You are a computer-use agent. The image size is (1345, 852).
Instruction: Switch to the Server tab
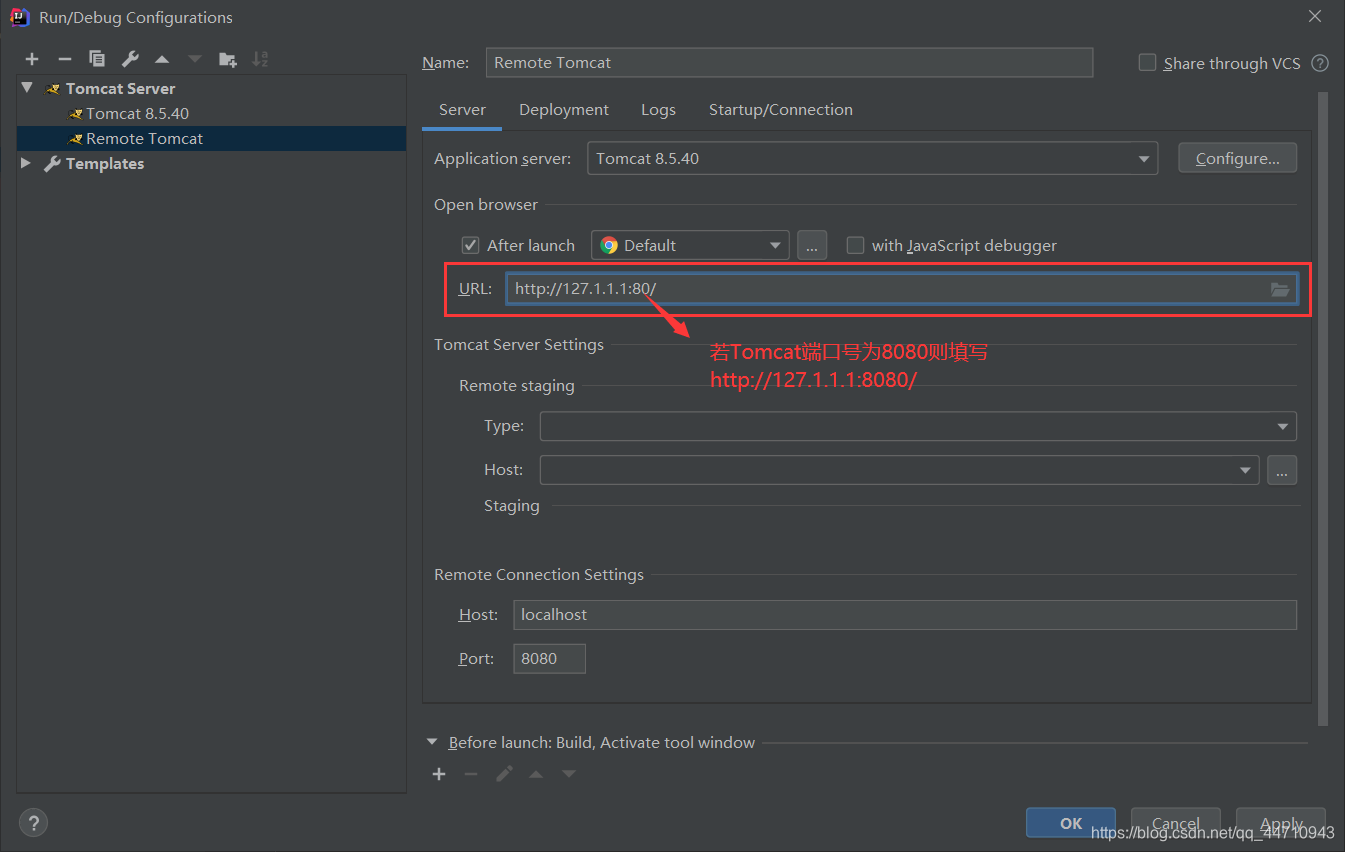click(462, 110)
